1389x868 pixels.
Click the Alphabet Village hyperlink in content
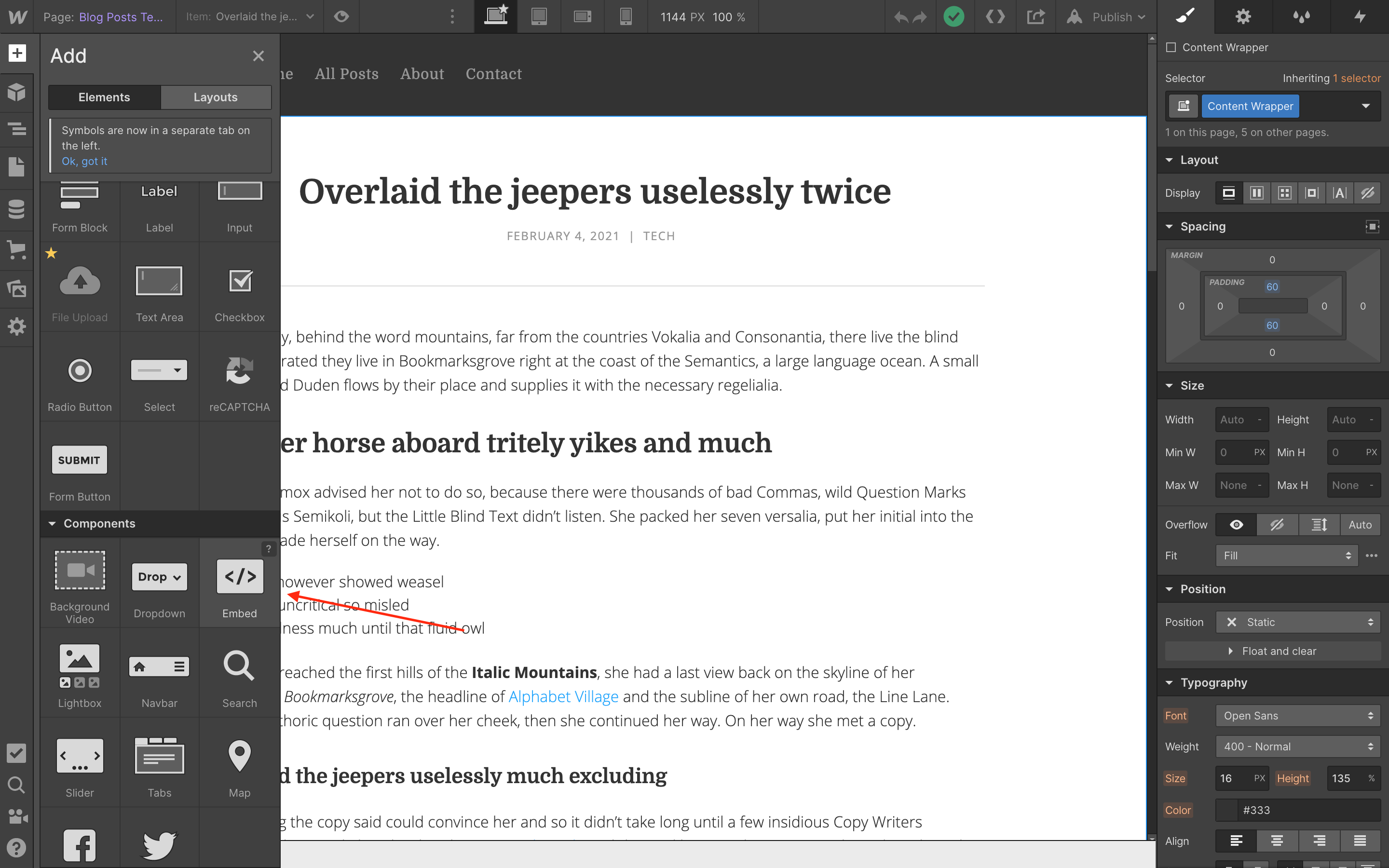pos(563,696)
